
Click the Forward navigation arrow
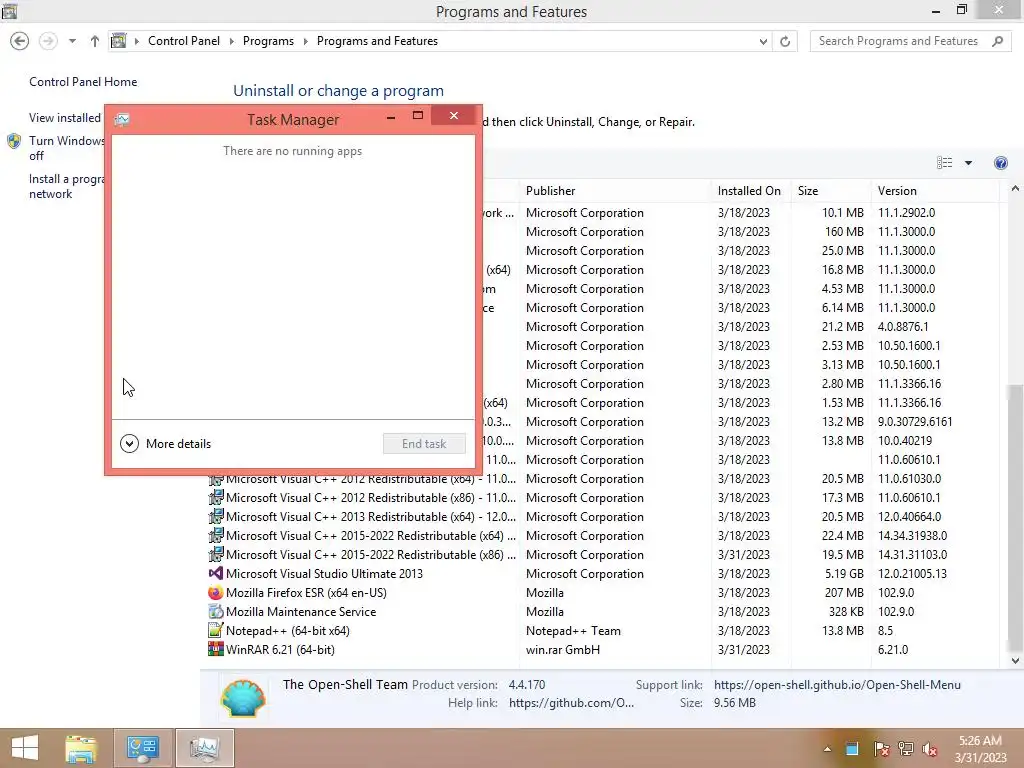coord(48,41)
